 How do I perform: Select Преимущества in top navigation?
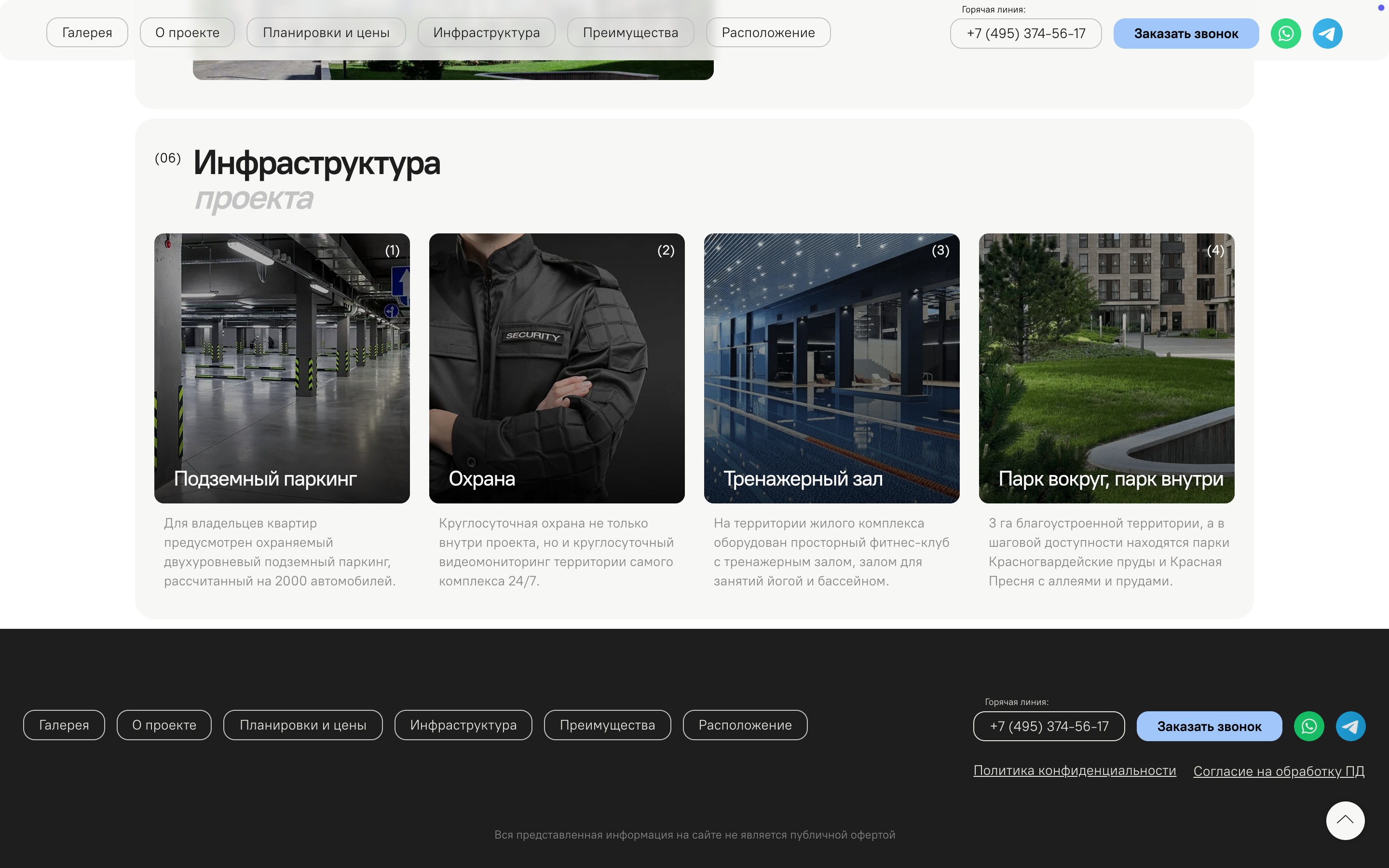coord(630,33)
